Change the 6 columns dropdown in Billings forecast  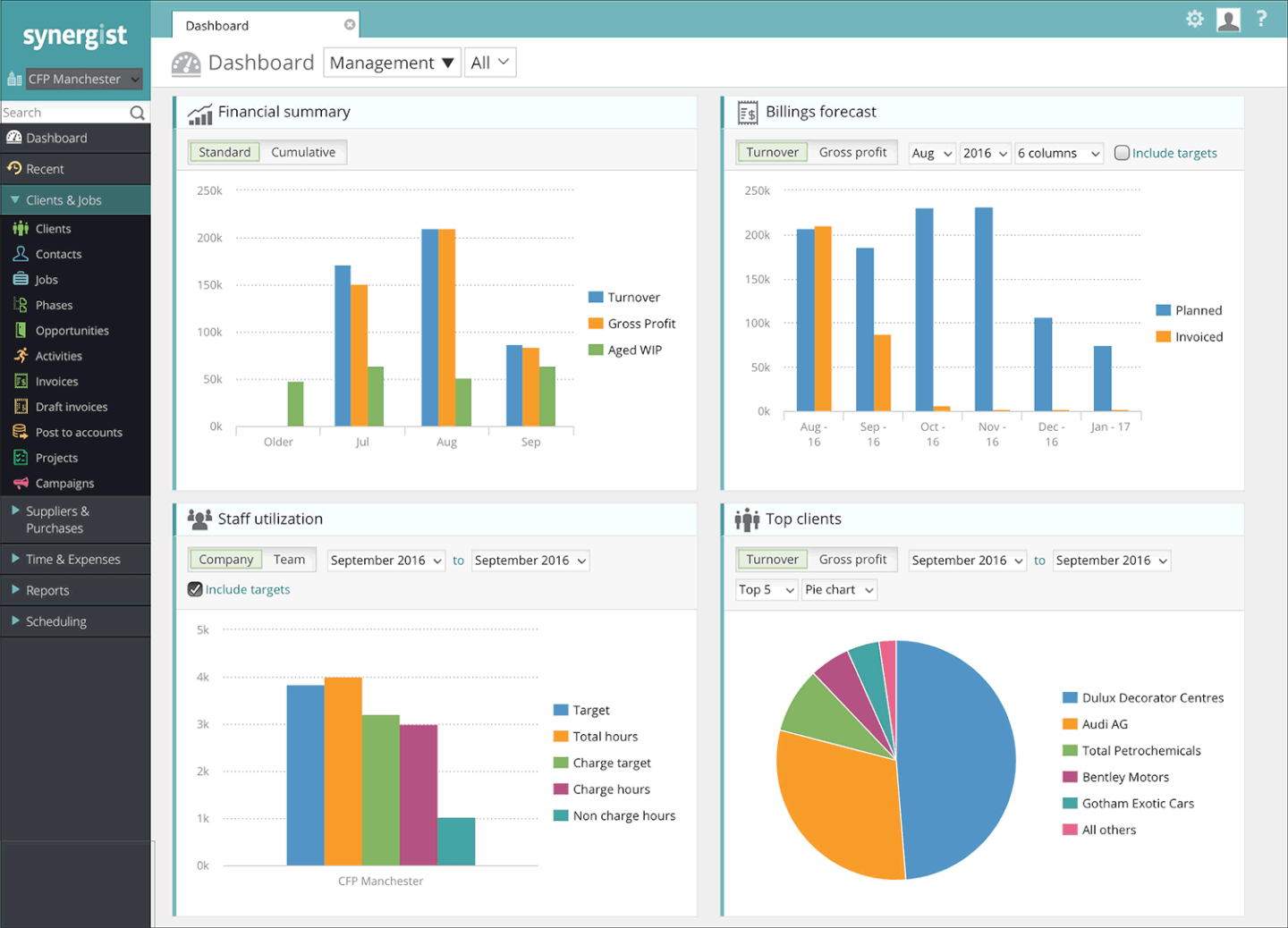[1059, 153]
